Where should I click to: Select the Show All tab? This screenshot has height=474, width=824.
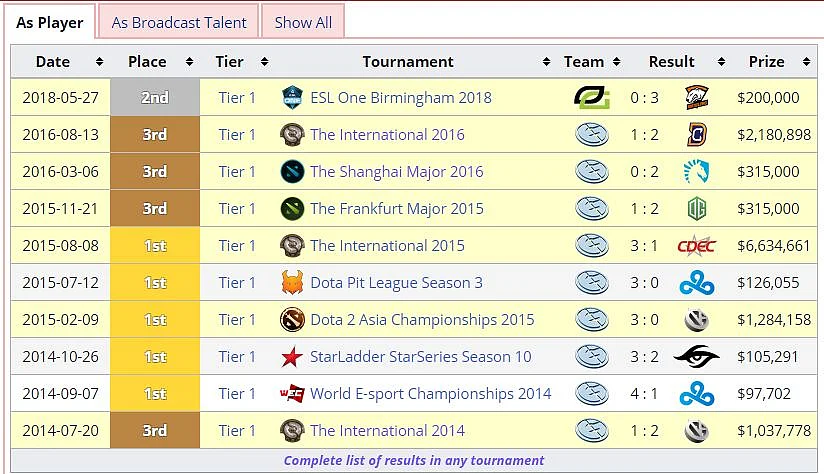[x=303, y=23]
